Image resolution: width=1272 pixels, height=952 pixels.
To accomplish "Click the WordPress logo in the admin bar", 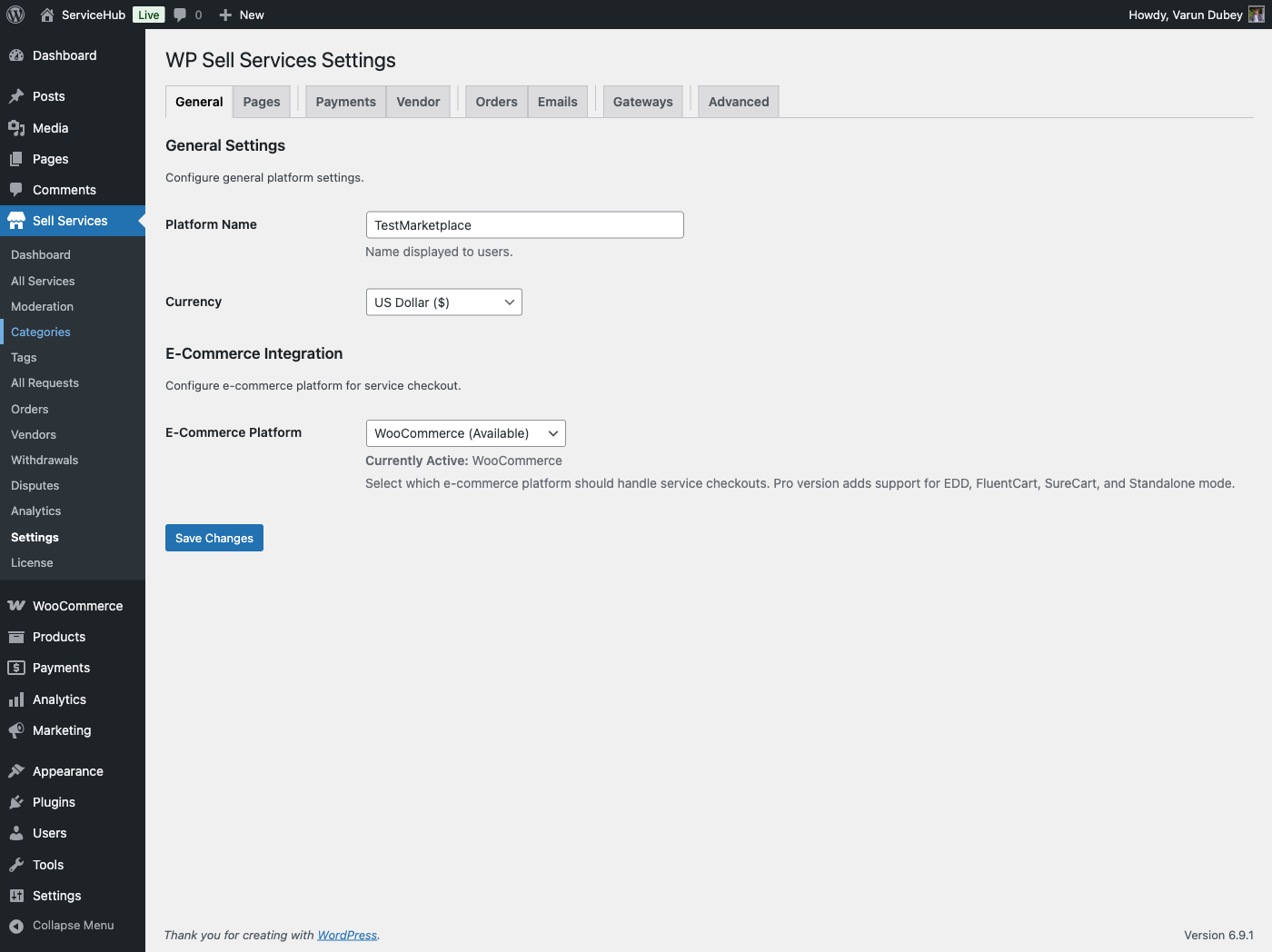I will click(x=15, y=15).
